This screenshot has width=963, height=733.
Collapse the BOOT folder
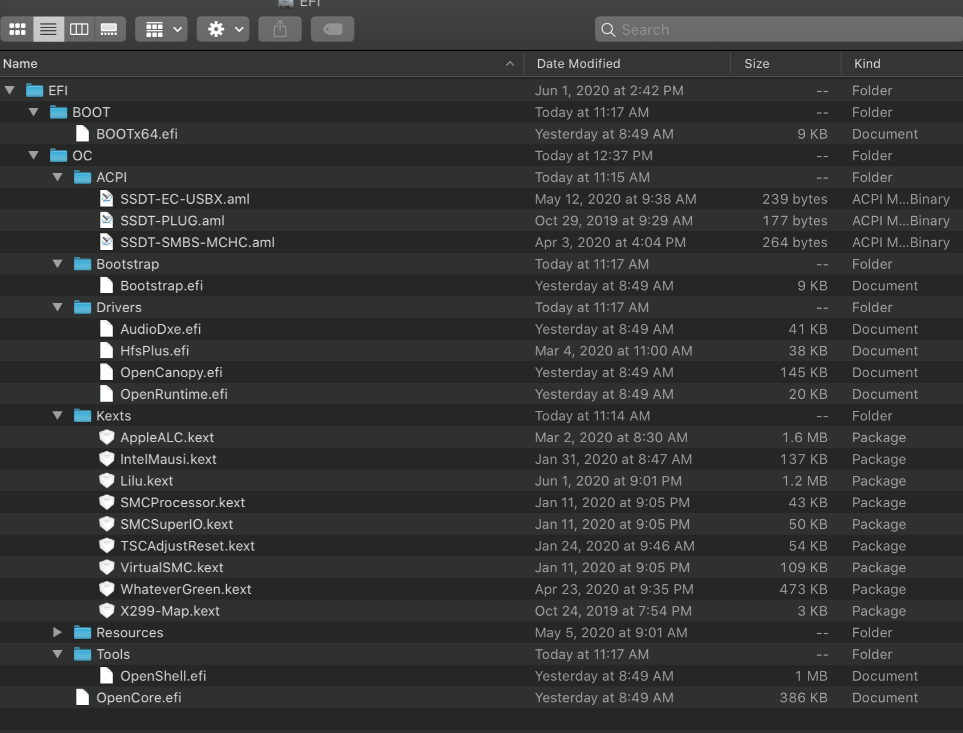coord(34,112)
